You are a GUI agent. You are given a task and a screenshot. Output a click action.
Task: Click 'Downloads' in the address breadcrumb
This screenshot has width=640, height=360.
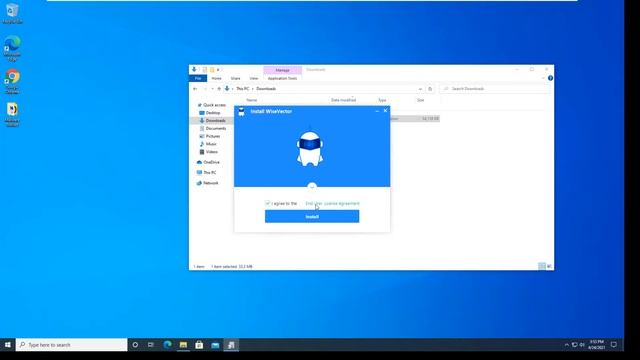(x=266, y=89)
